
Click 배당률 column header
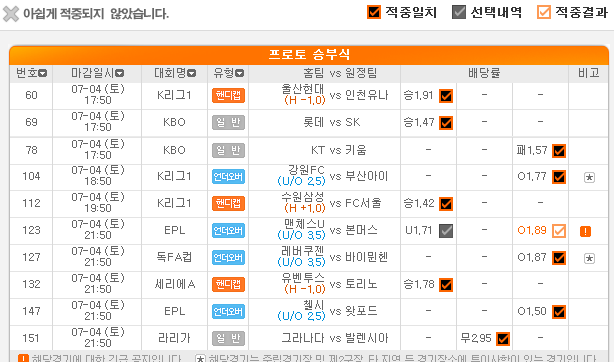tap(484, 73)
